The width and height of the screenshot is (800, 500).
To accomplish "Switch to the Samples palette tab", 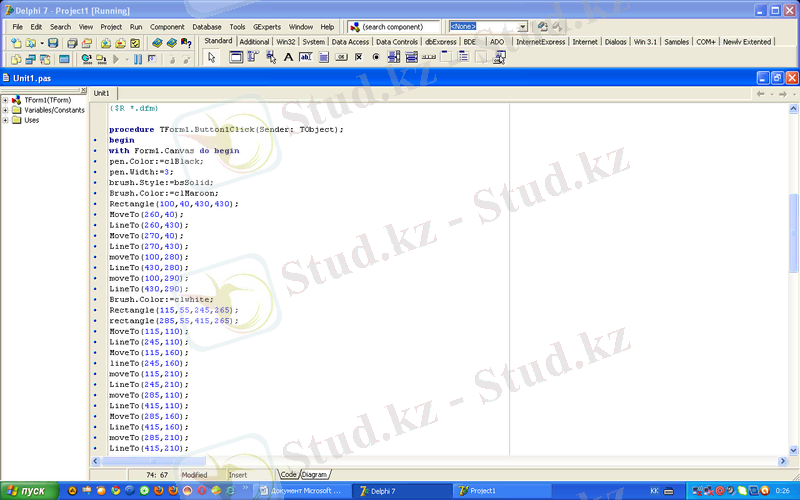I will tap(677, 42).
